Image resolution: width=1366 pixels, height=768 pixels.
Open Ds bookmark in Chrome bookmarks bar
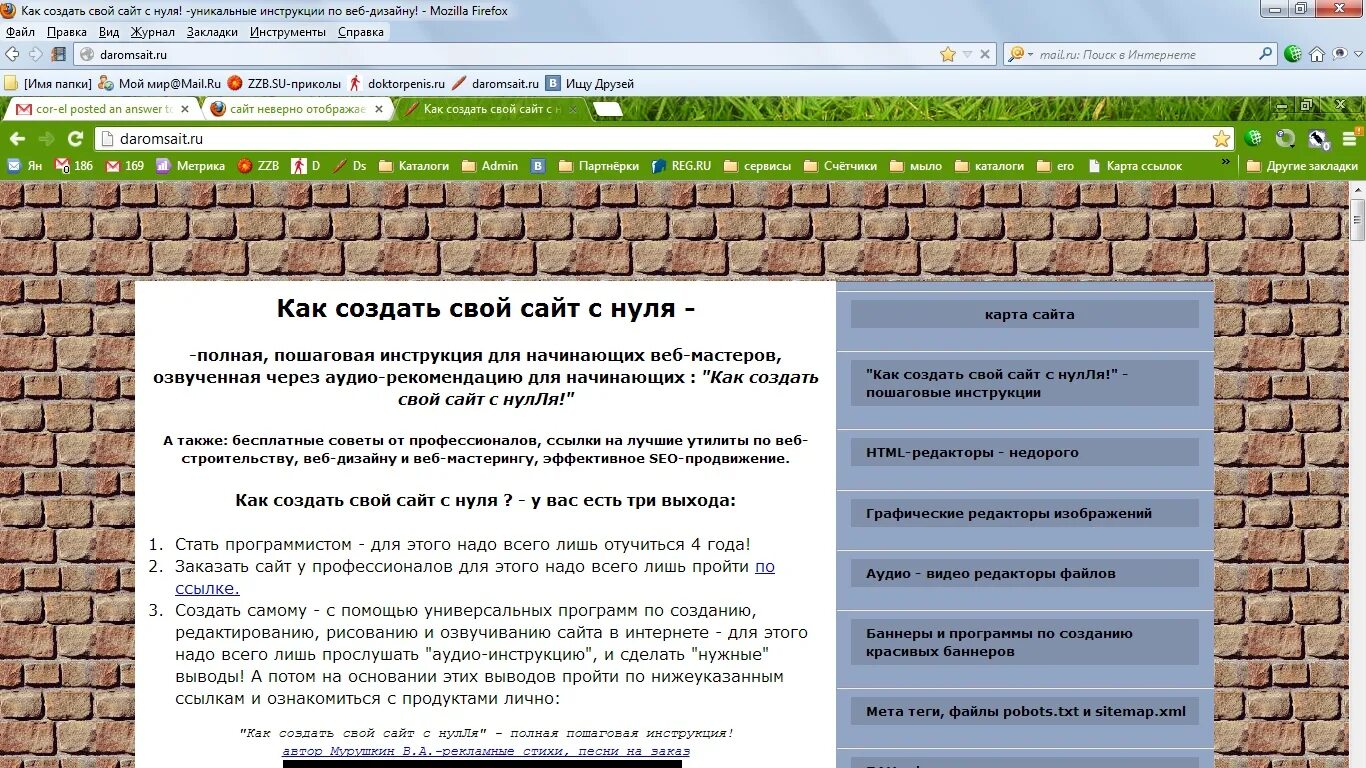(x=349, y=166)
